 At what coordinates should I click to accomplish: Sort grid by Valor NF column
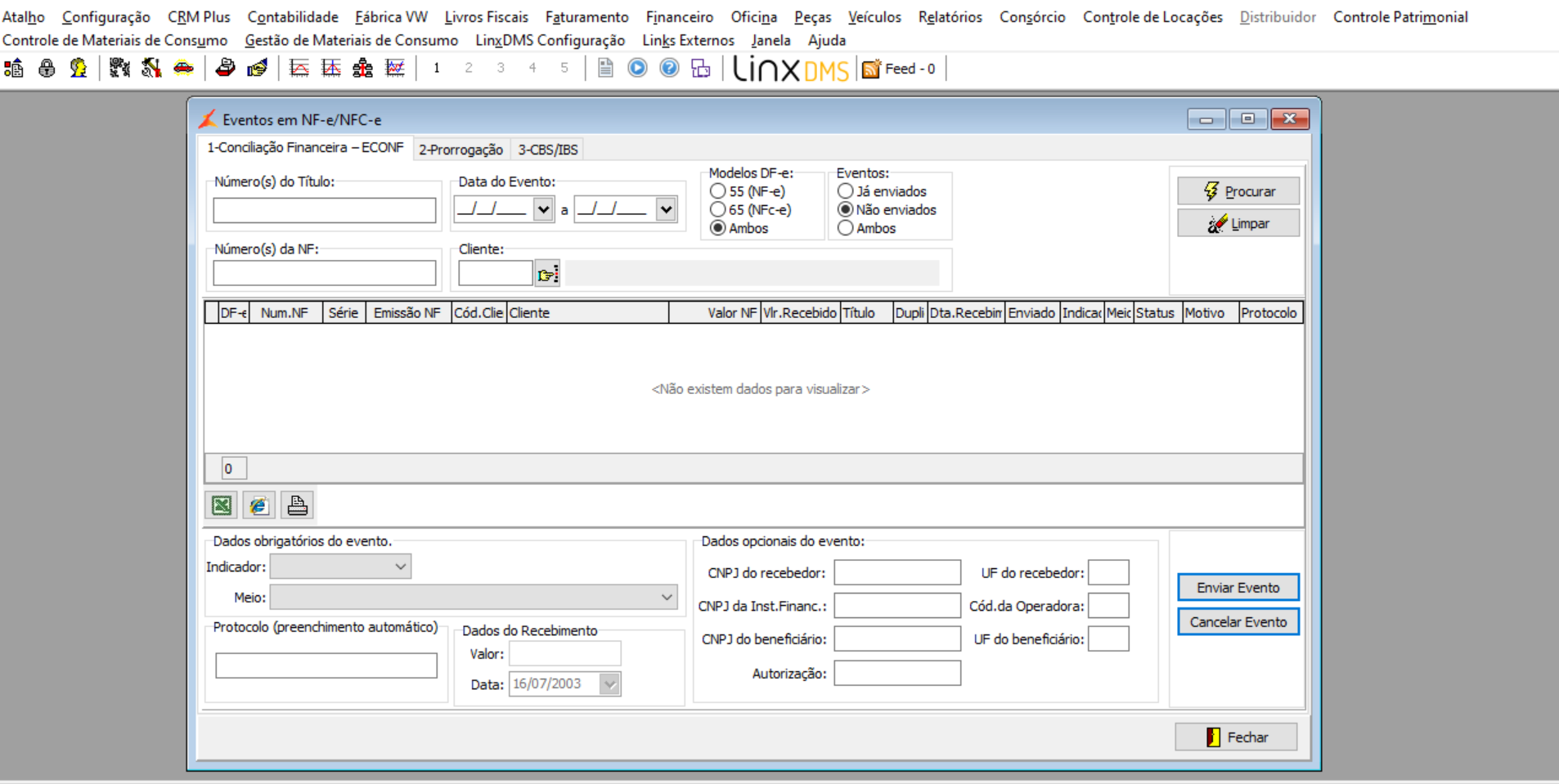[x=715, y=313]
